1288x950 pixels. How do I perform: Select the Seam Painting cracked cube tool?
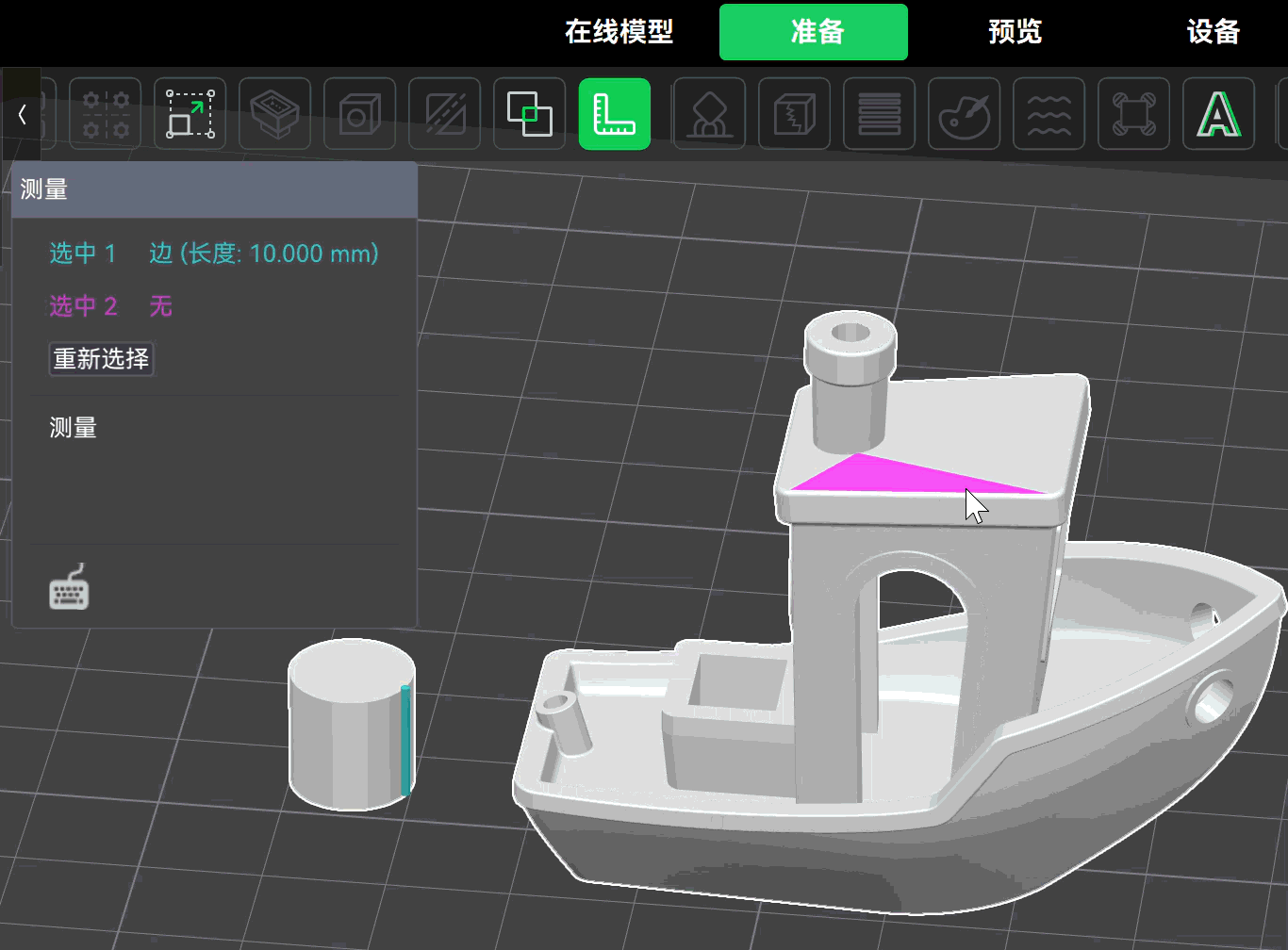coord(794,115)
